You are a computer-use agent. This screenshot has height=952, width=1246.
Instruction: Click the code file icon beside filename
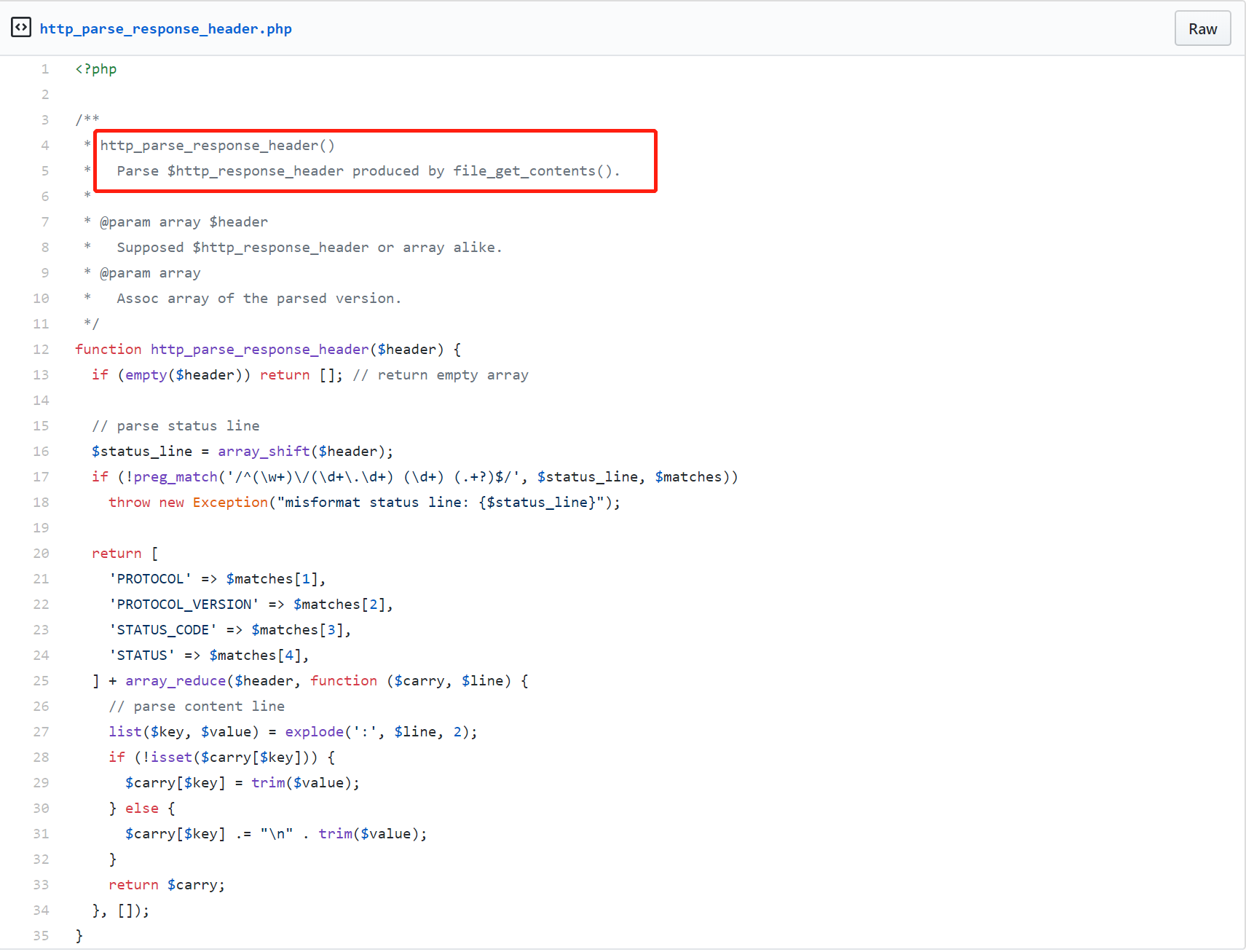coord(21,27)
